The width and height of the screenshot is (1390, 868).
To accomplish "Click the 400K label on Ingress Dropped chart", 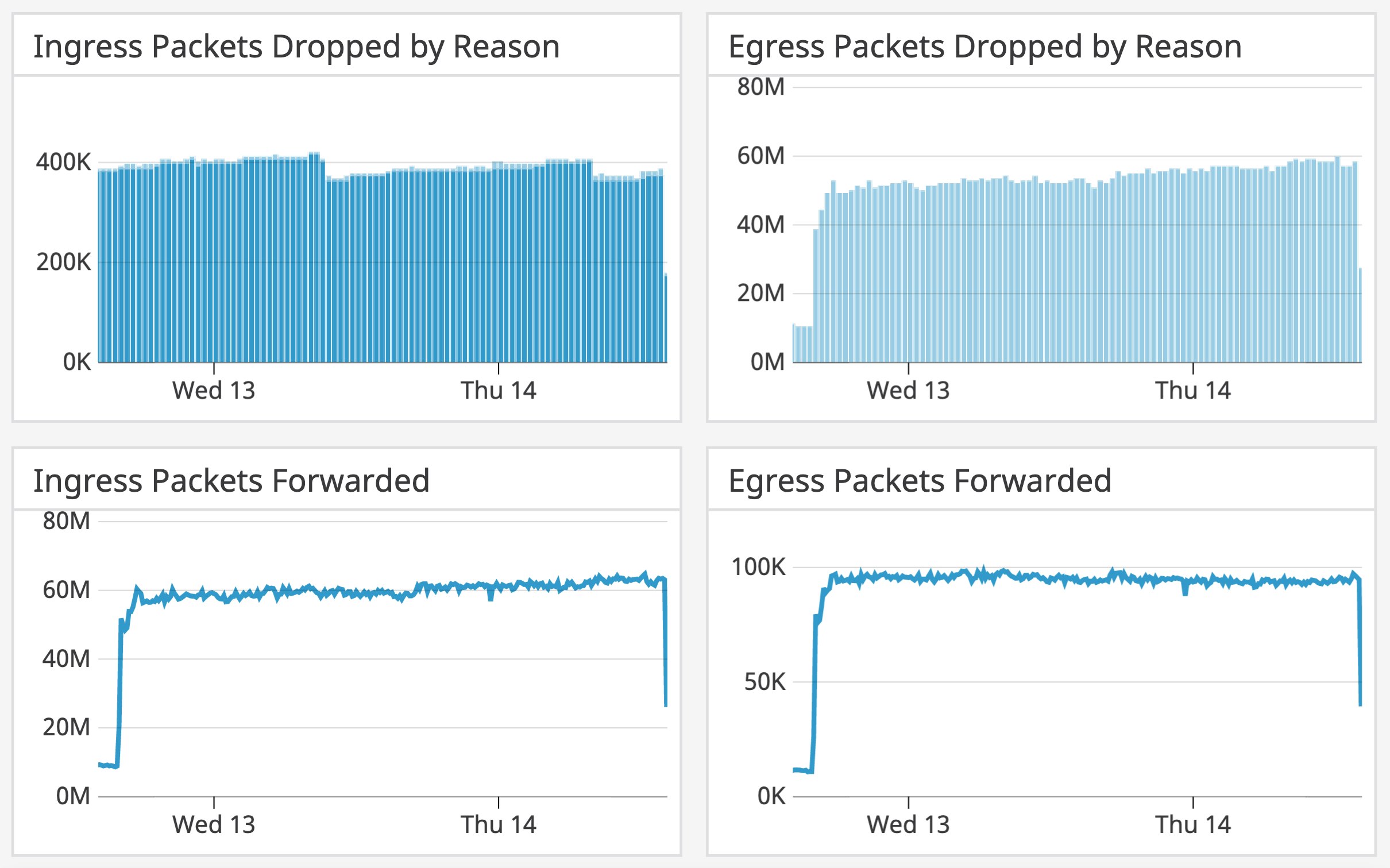I will tap(63, 163).
